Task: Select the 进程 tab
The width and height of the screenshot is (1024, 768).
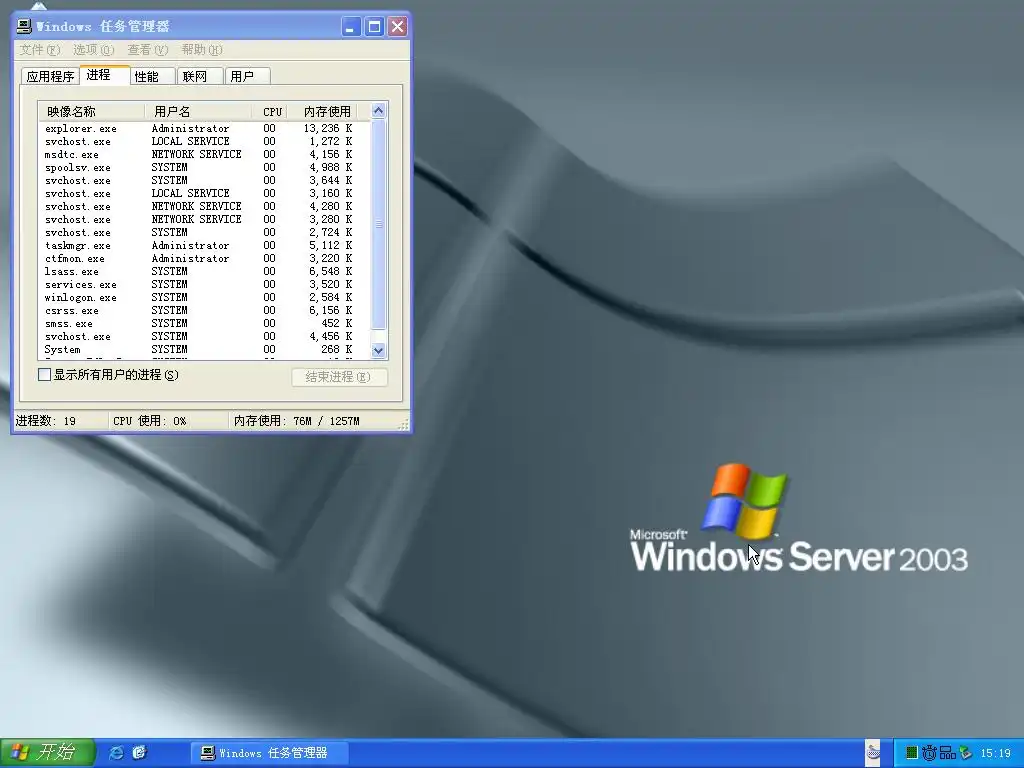Action: (103, 75)
